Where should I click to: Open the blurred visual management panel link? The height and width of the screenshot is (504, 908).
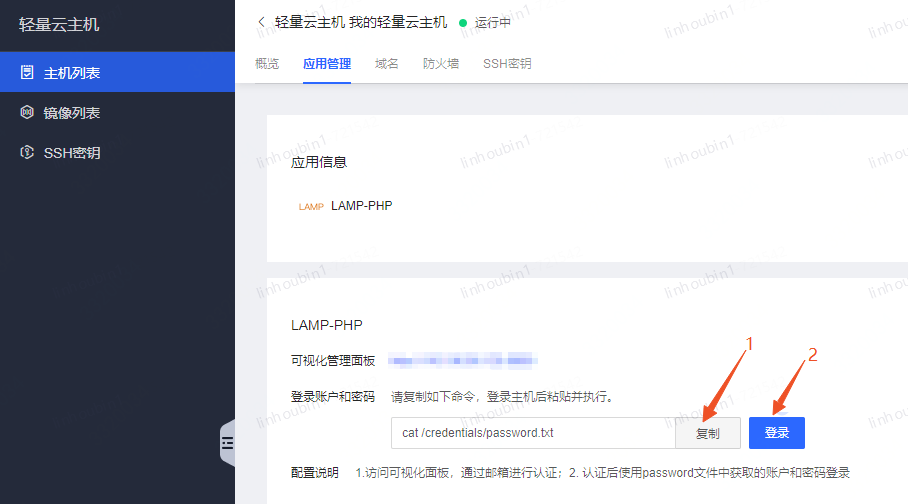[x=462, y=361]
